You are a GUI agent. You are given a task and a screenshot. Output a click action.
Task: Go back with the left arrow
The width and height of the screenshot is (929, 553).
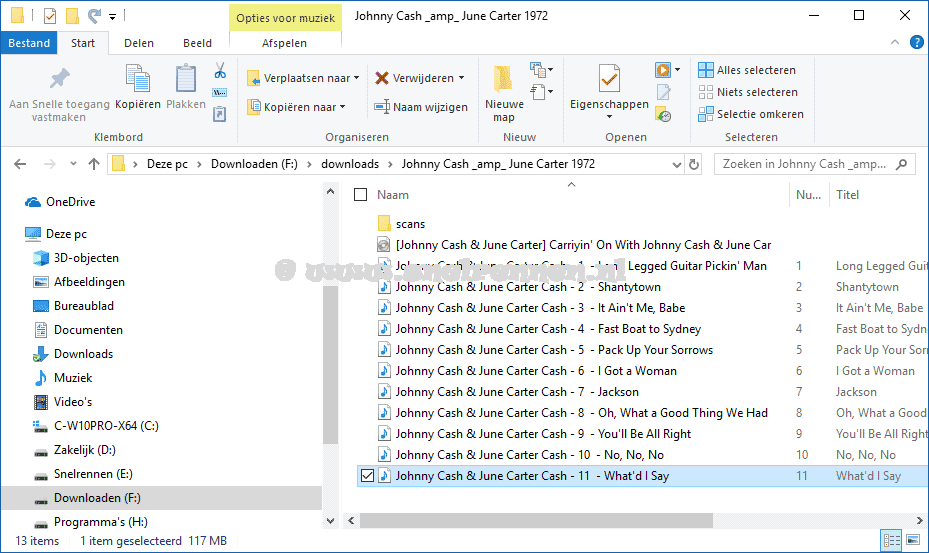[20, 164]
